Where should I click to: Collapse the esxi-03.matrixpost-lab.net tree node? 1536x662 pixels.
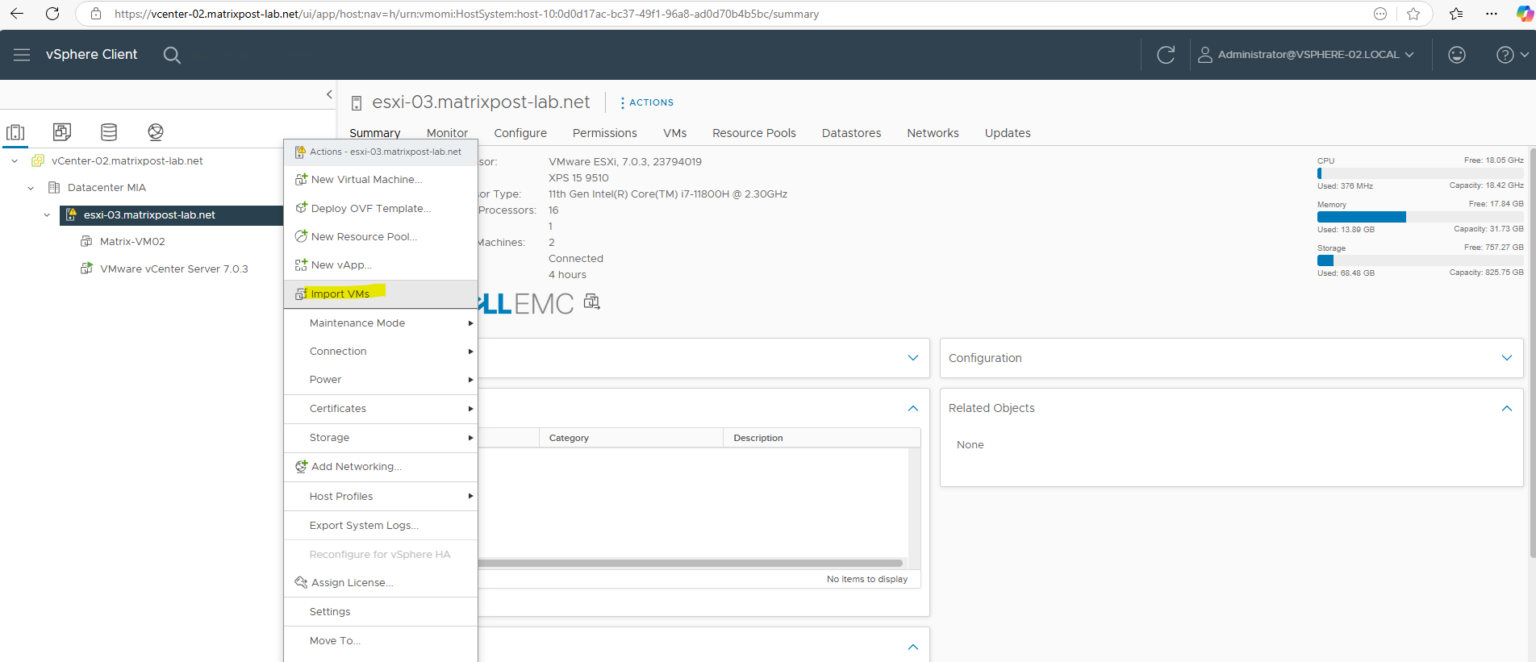click(x=46, y=214)
